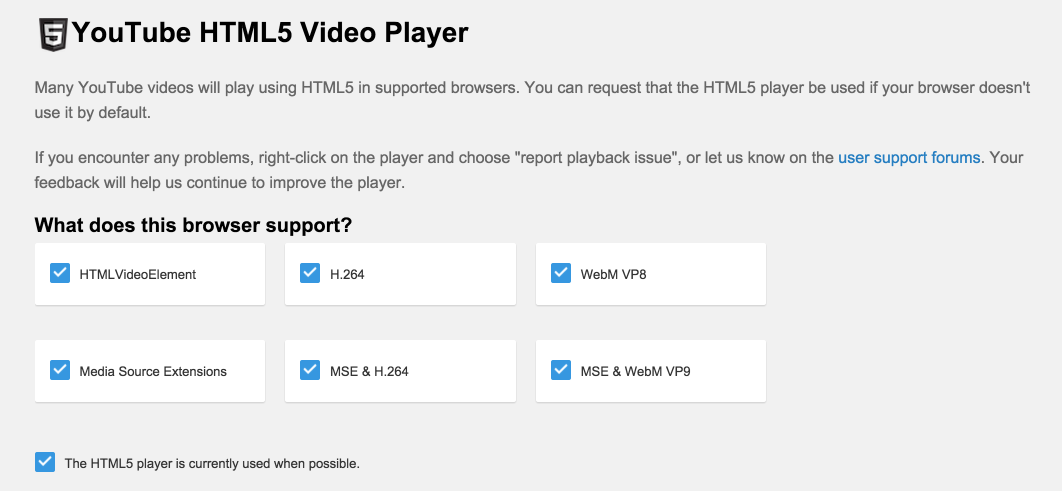Click 'The HTML5 player is currently used' text

212,463
